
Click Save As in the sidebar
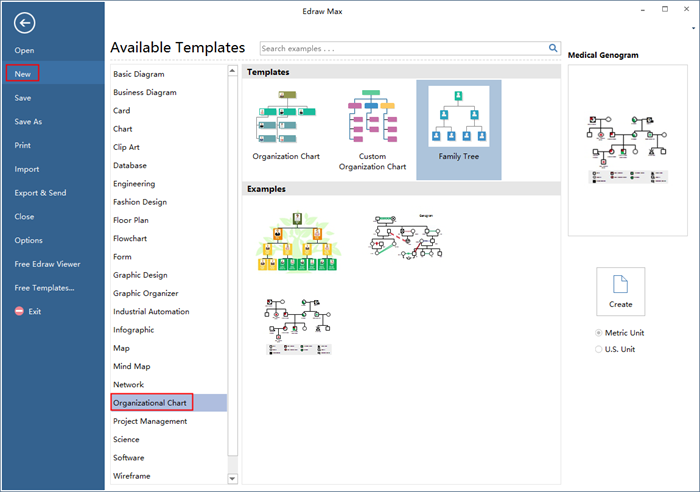[x=28, y=121]
